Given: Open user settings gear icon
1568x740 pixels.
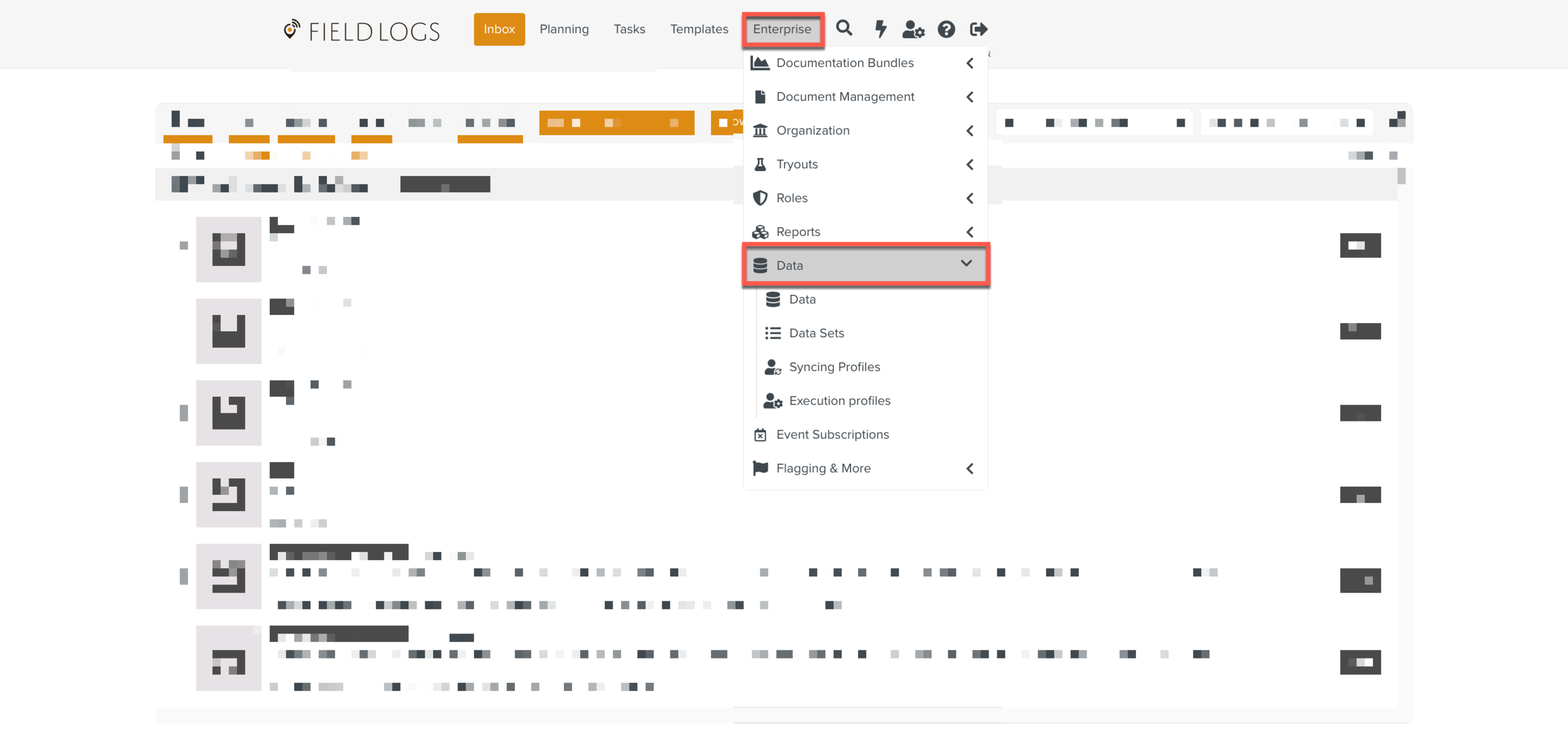Looking at the screenshot, I should pos(913,29).
